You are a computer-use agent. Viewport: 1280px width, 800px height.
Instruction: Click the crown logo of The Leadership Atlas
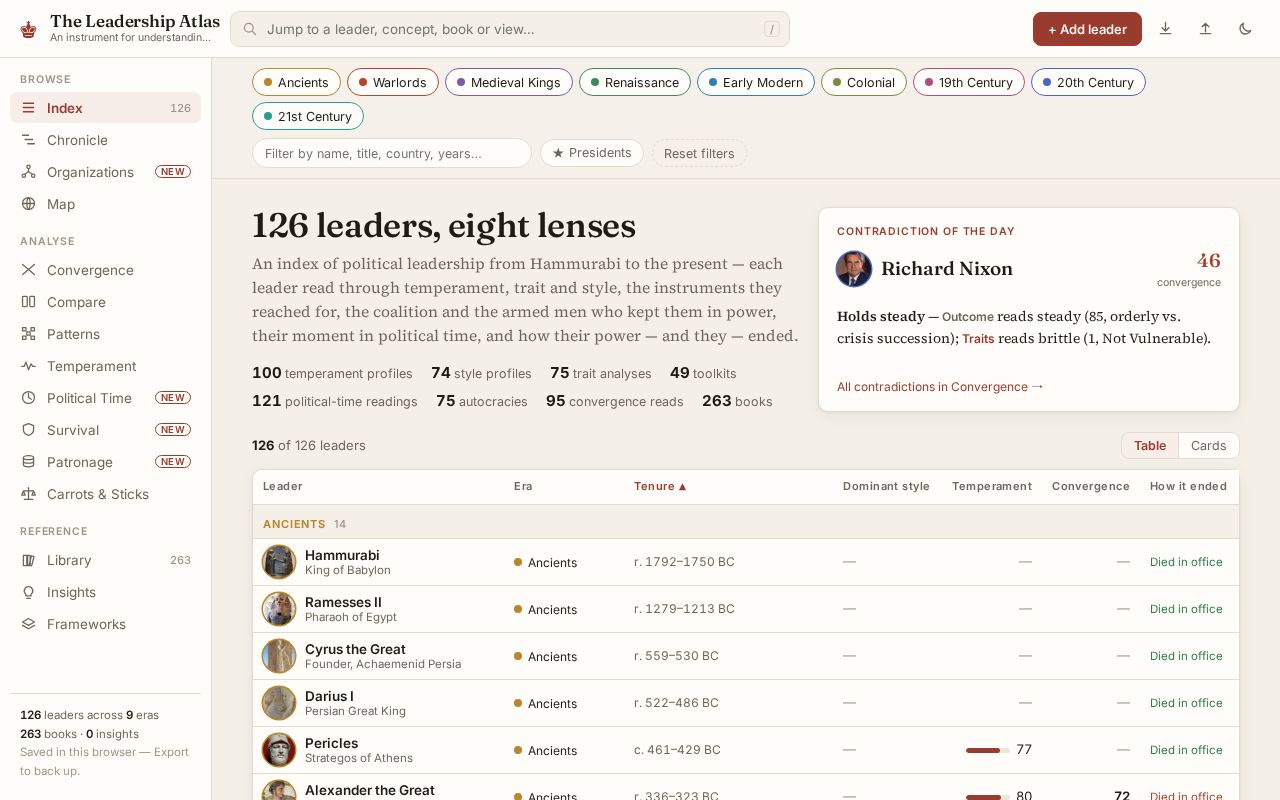click(28, 29)
